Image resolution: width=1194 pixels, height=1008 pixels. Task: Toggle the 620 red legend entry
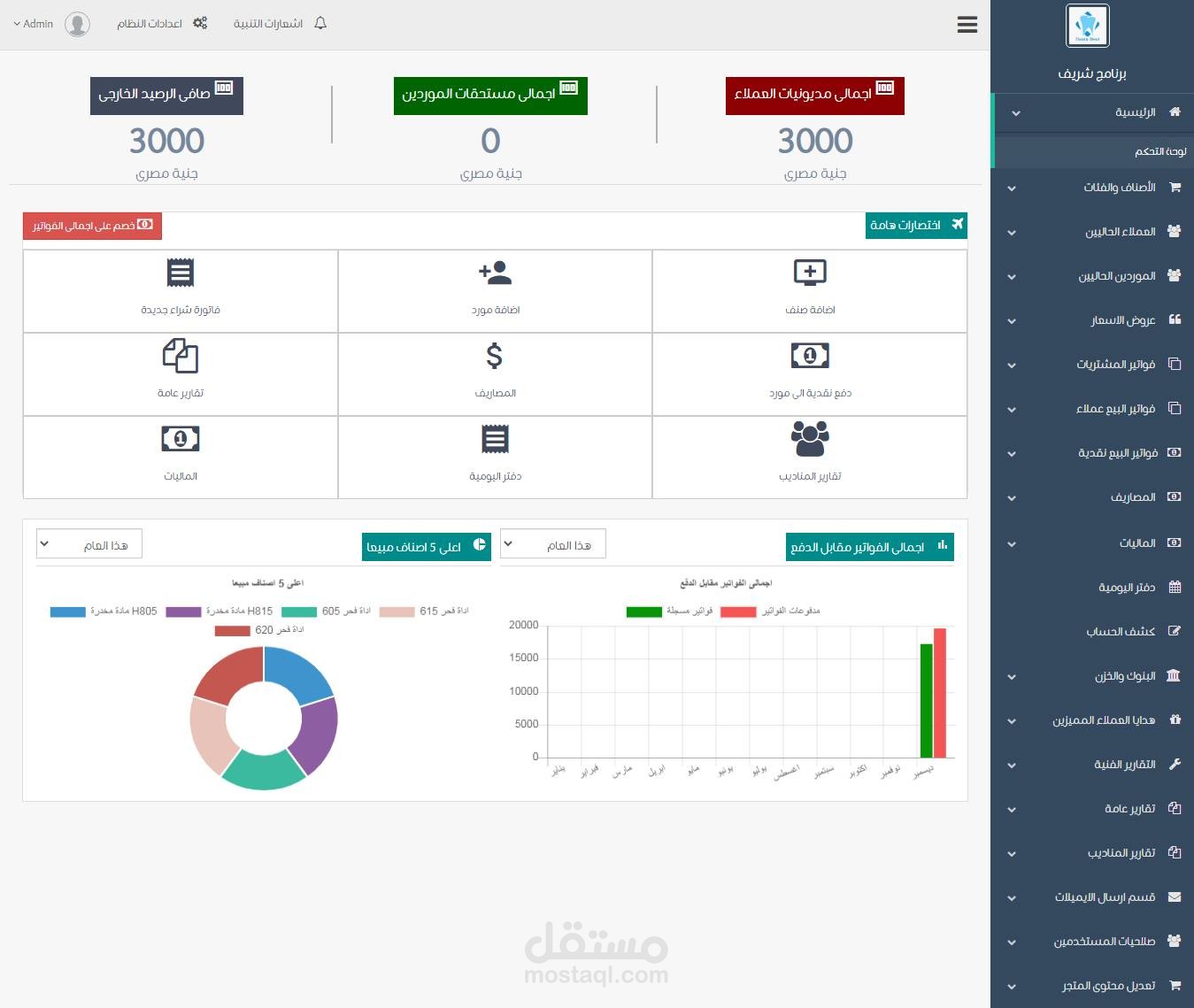pyautogui.click(x=259, y=631)
